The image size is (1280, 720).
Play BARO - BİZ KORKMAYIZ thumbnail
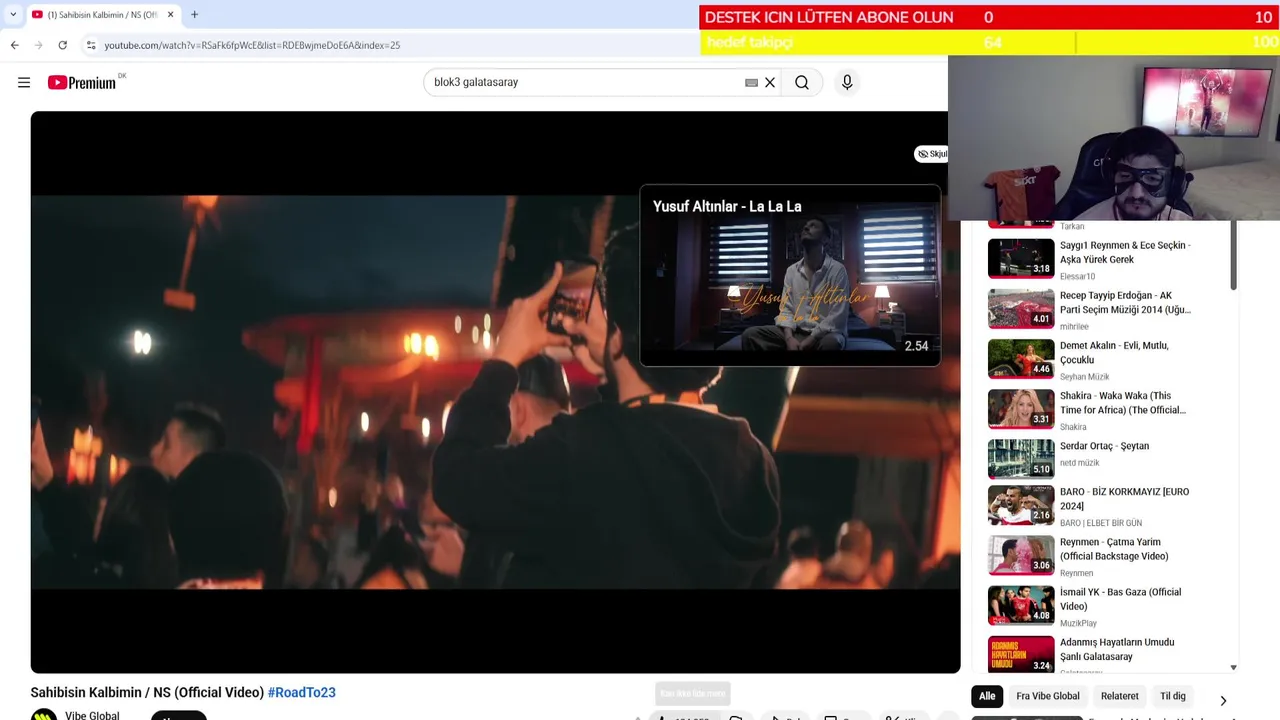pyautogui.click(x=1021, y=505)
